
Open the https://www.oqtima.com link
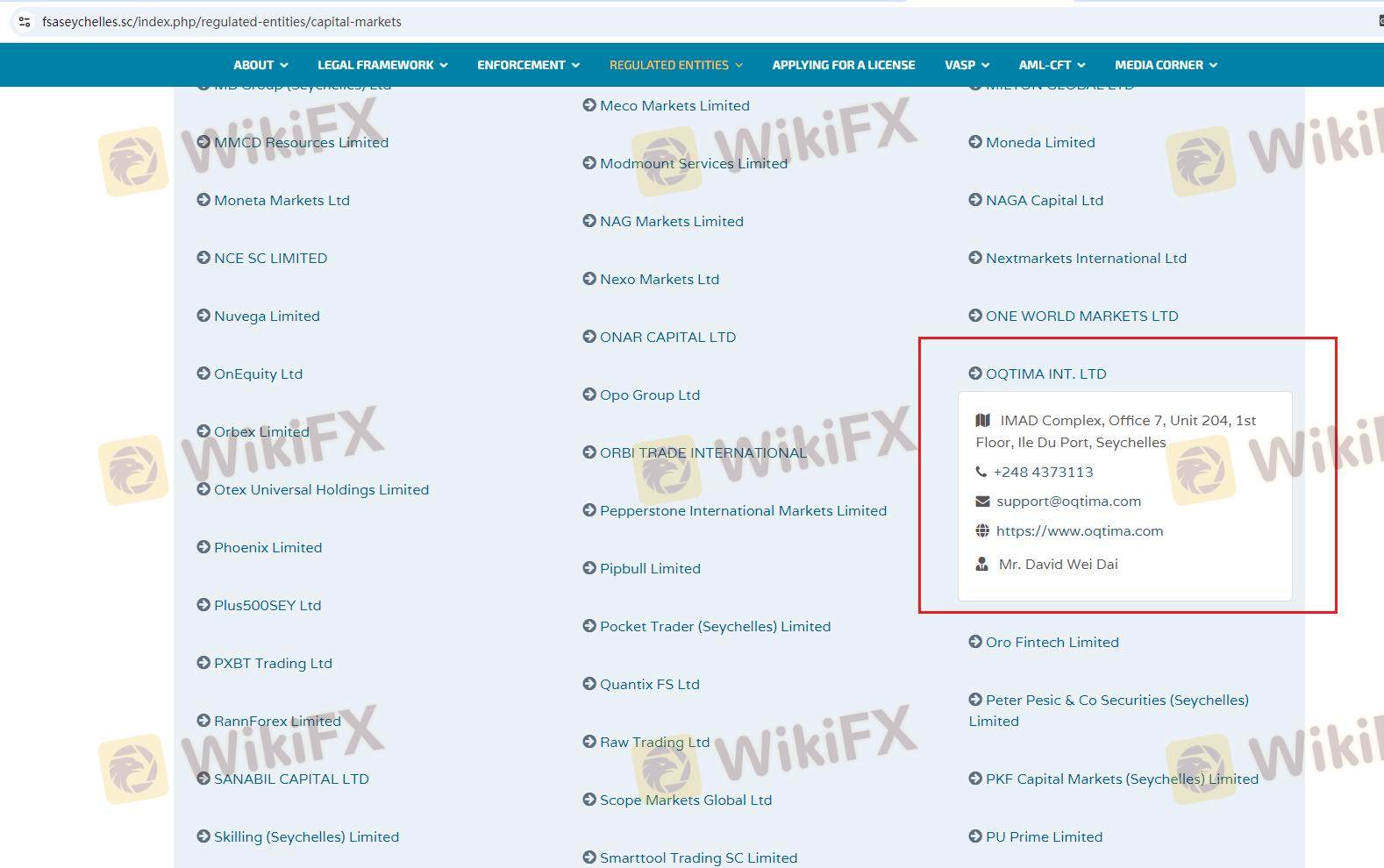coord(1080,530)
